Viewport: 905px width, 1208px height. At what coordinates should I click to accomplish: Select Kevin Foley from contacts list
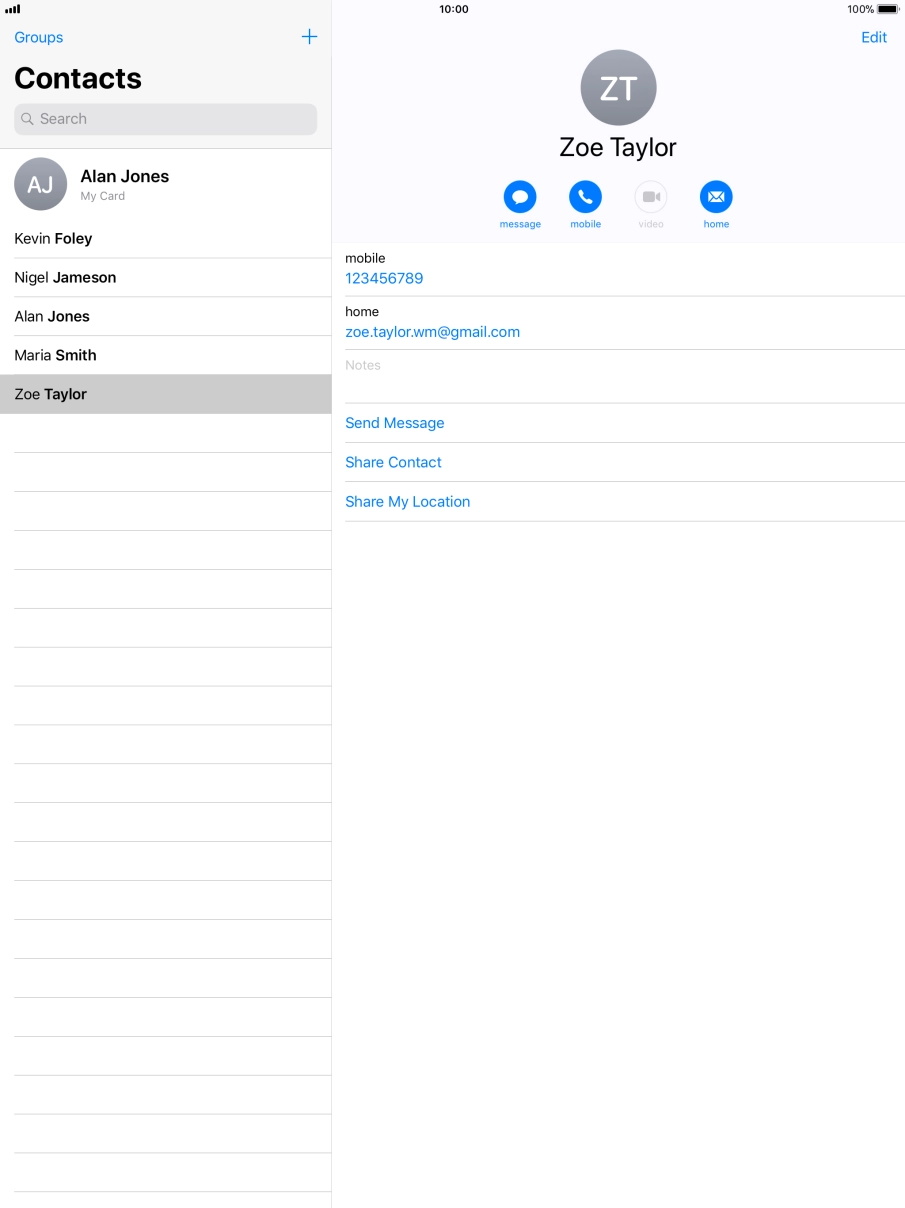(53, 239)
